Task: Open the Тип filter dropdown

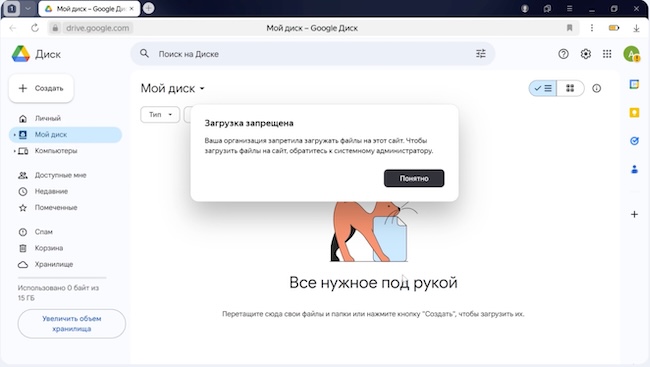Action: pyautogui.click(x=160, y=114)
